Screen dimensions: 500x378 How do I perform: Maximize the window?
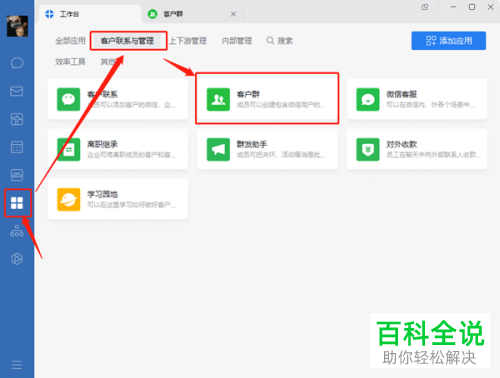472,7
